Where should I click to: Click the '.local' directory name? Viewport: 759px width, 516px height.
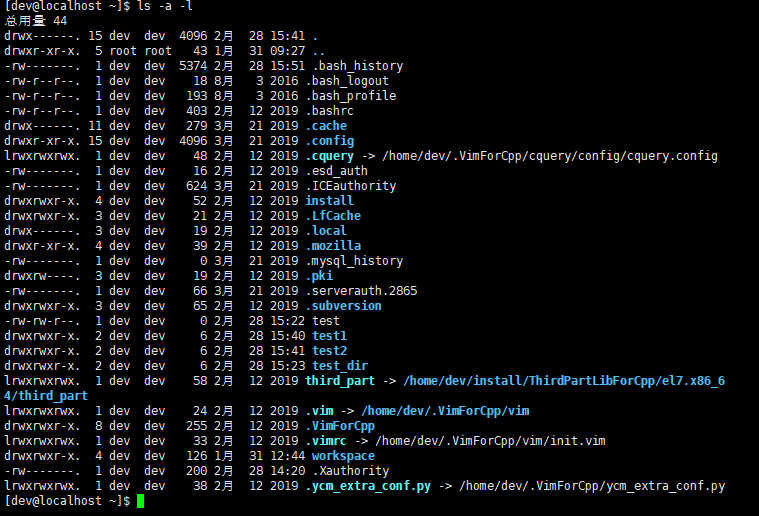pos(326,231)
